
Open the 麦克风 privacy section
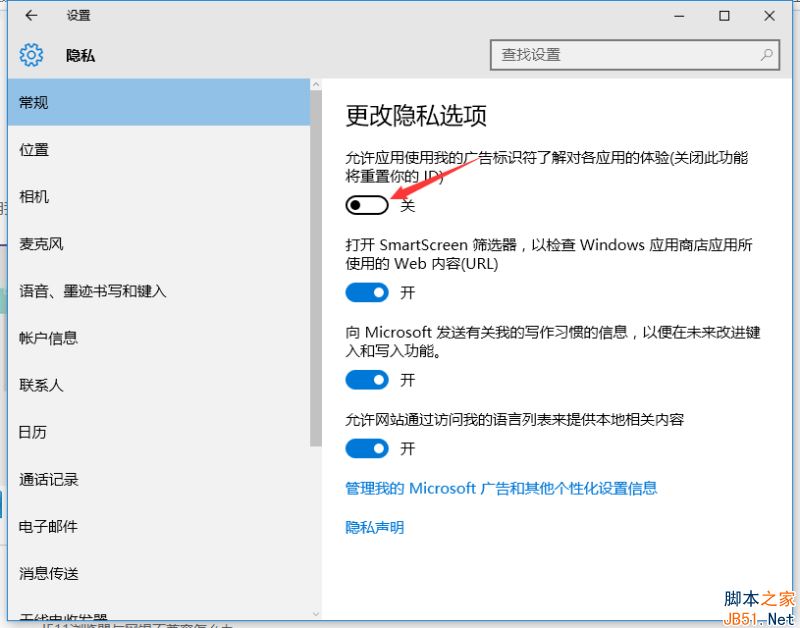coord(159,244)
